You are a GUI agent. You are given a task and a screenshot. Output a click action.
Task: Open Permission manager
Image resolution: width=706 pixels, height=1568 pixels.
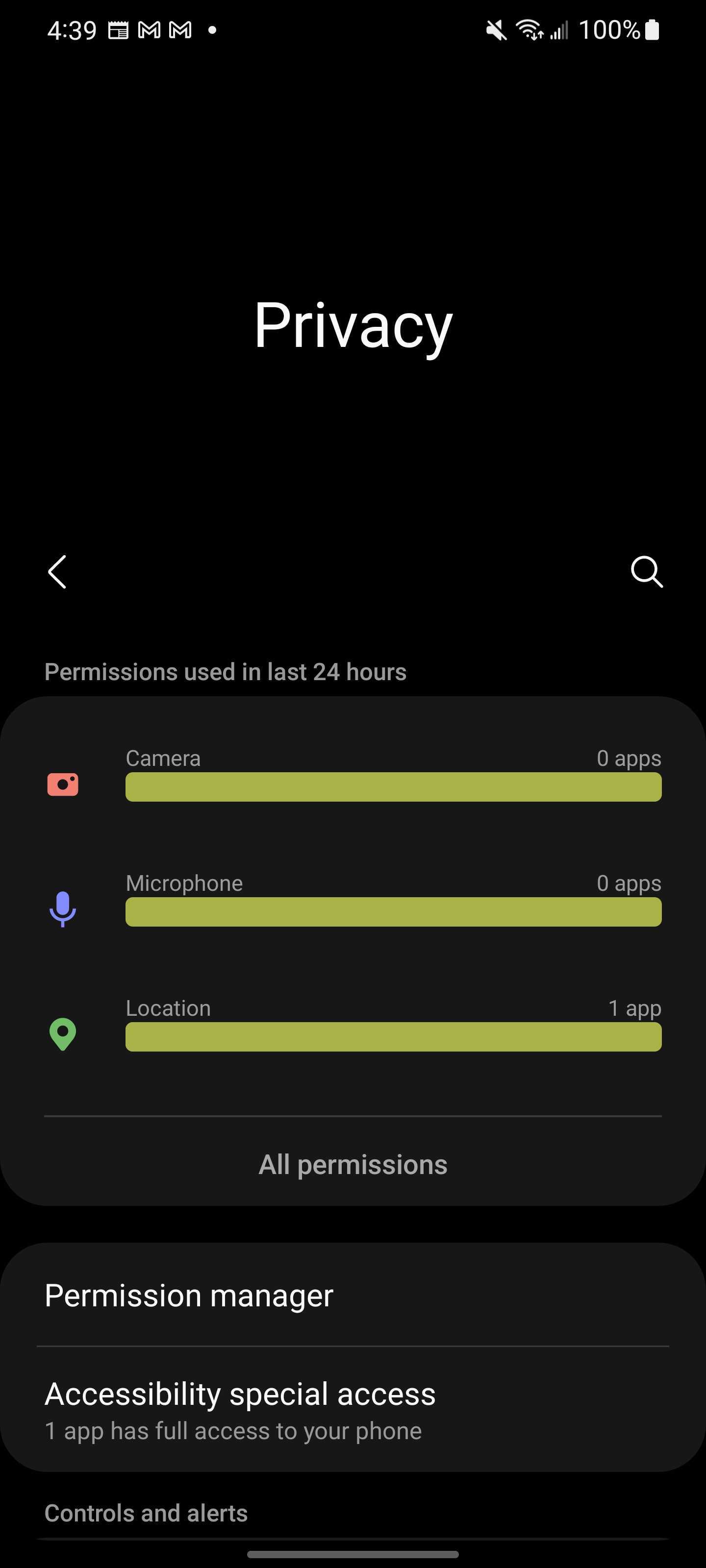189,1295
